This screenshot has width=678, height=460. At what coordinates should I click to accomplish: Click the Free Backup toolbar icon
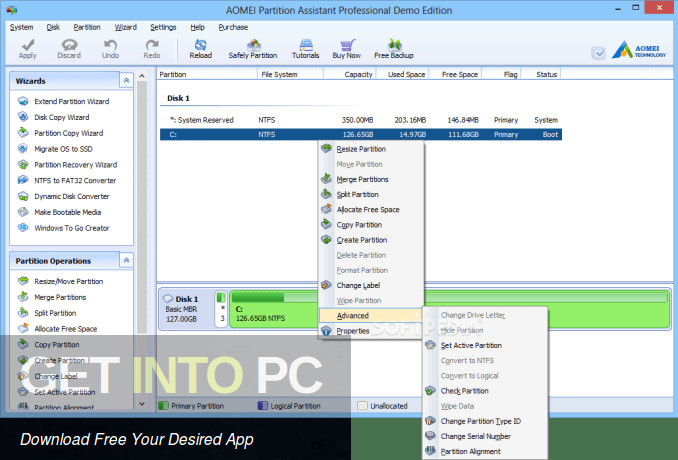click(394, 45)
